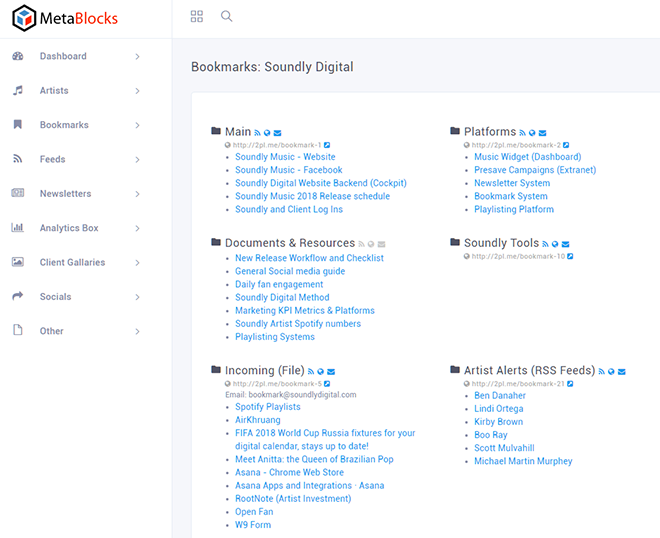Click the Client Gallaries image icon
660x538 pixels.
coord(18,262)
